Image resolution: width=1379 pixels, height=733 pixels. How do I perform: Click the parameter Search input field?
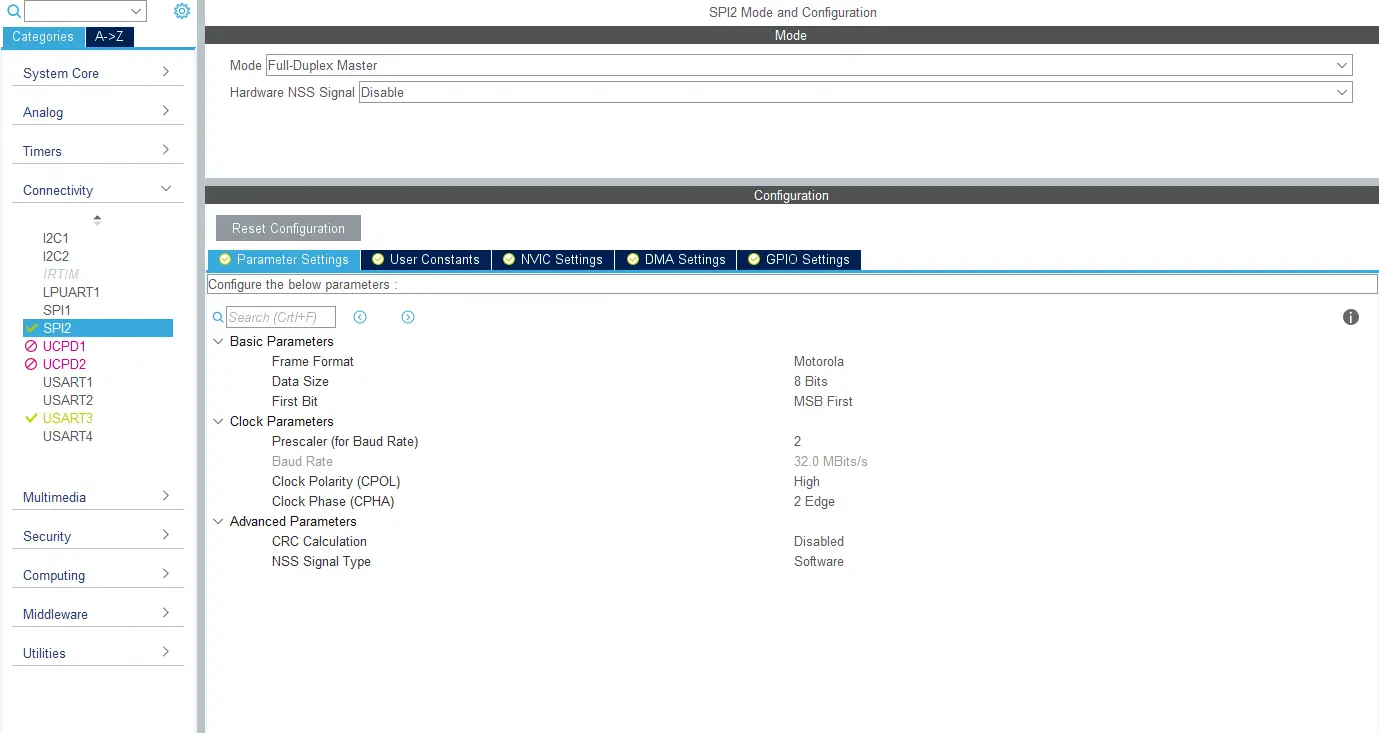coord(280,317)
